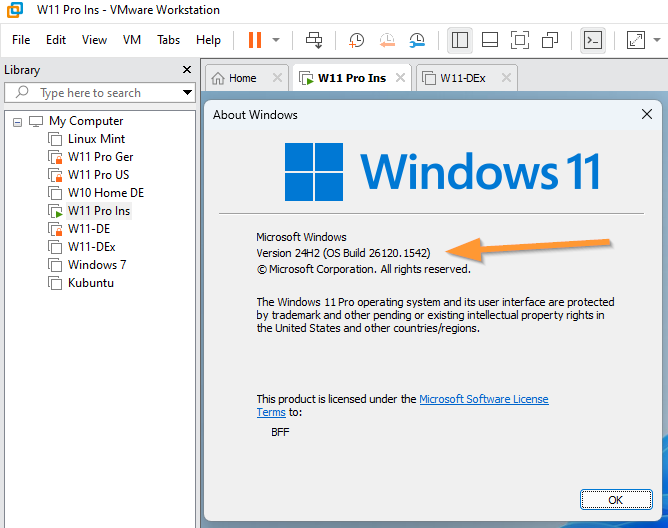Image resolution: width=668 pixels, height=528 pixels.
Task: Enter full screen mode icon
Action: (520, 40)
